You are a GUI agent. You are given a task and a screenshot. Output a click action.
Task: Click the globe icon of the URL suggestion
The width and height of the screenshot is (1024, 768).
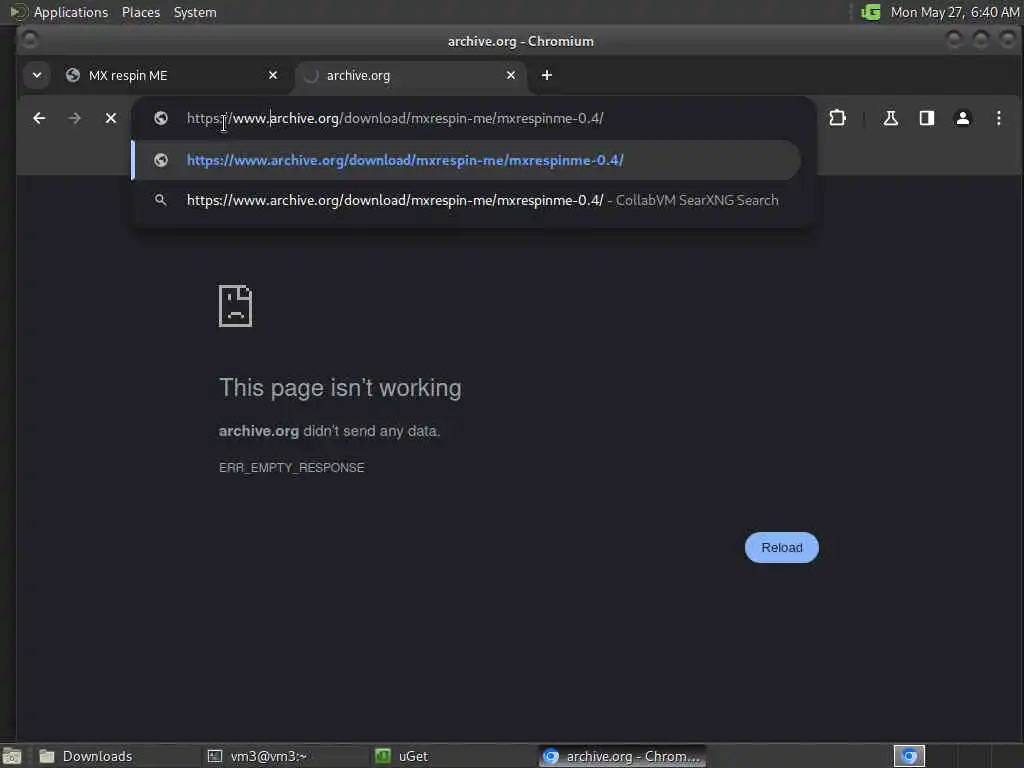click(161, 160)
